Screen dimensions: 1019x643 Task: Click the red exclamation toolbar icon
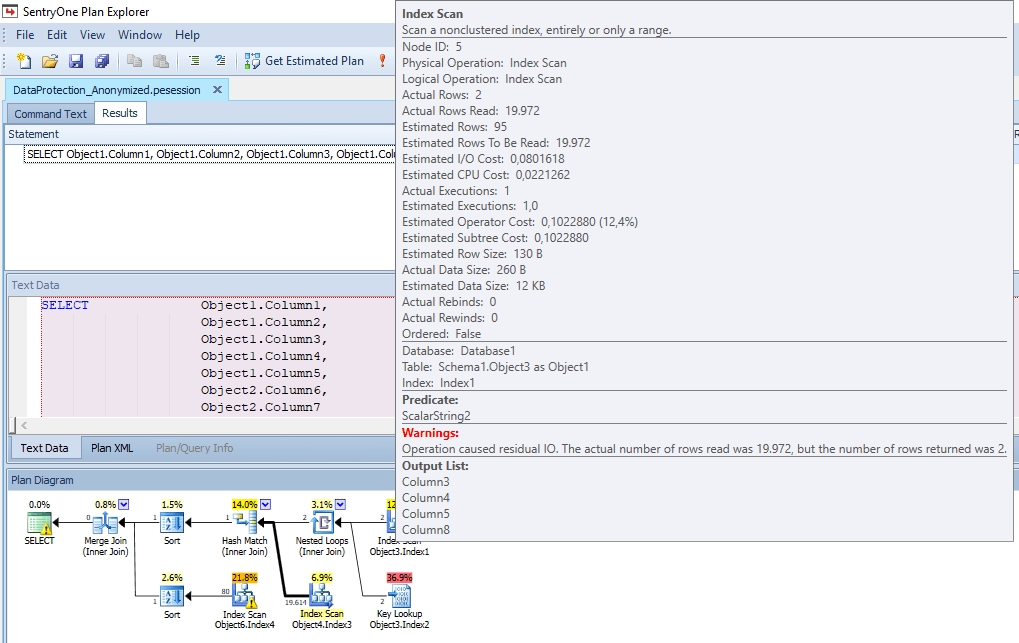(x=382, y=61)
